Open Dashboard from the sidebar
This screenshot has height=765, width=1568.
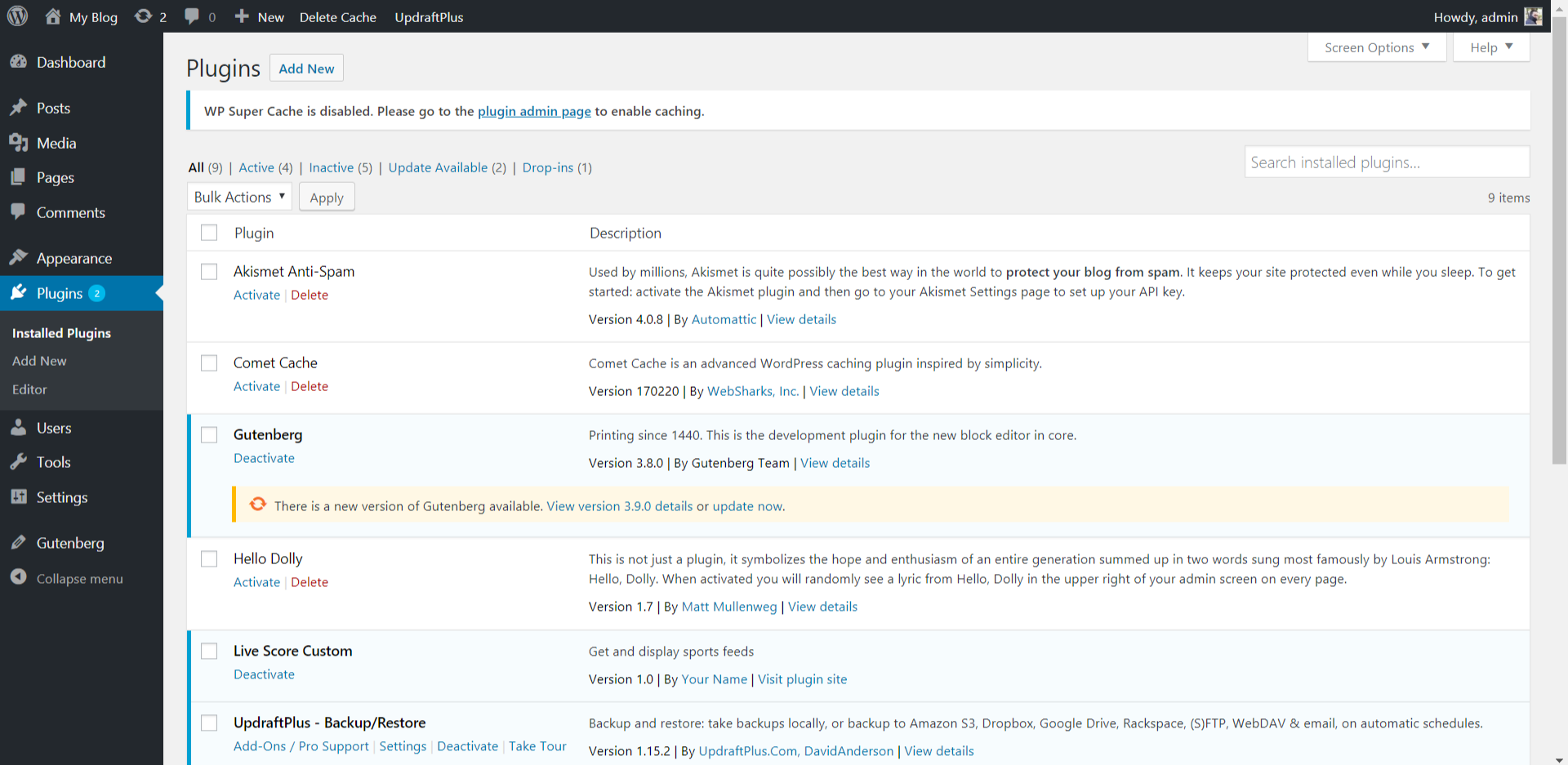pos(70,62)
